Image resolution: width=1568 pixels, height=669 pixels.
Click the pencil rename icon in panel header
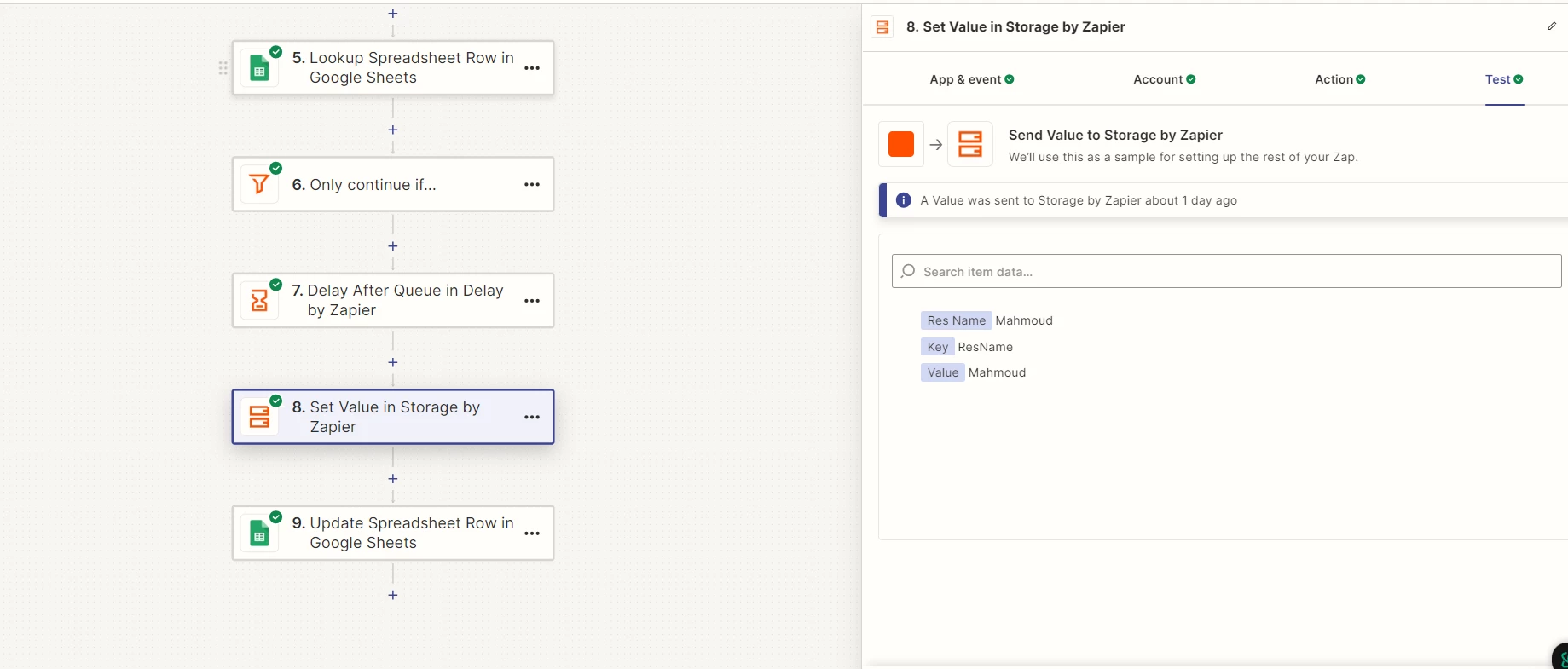click(x=1552, y=26)
